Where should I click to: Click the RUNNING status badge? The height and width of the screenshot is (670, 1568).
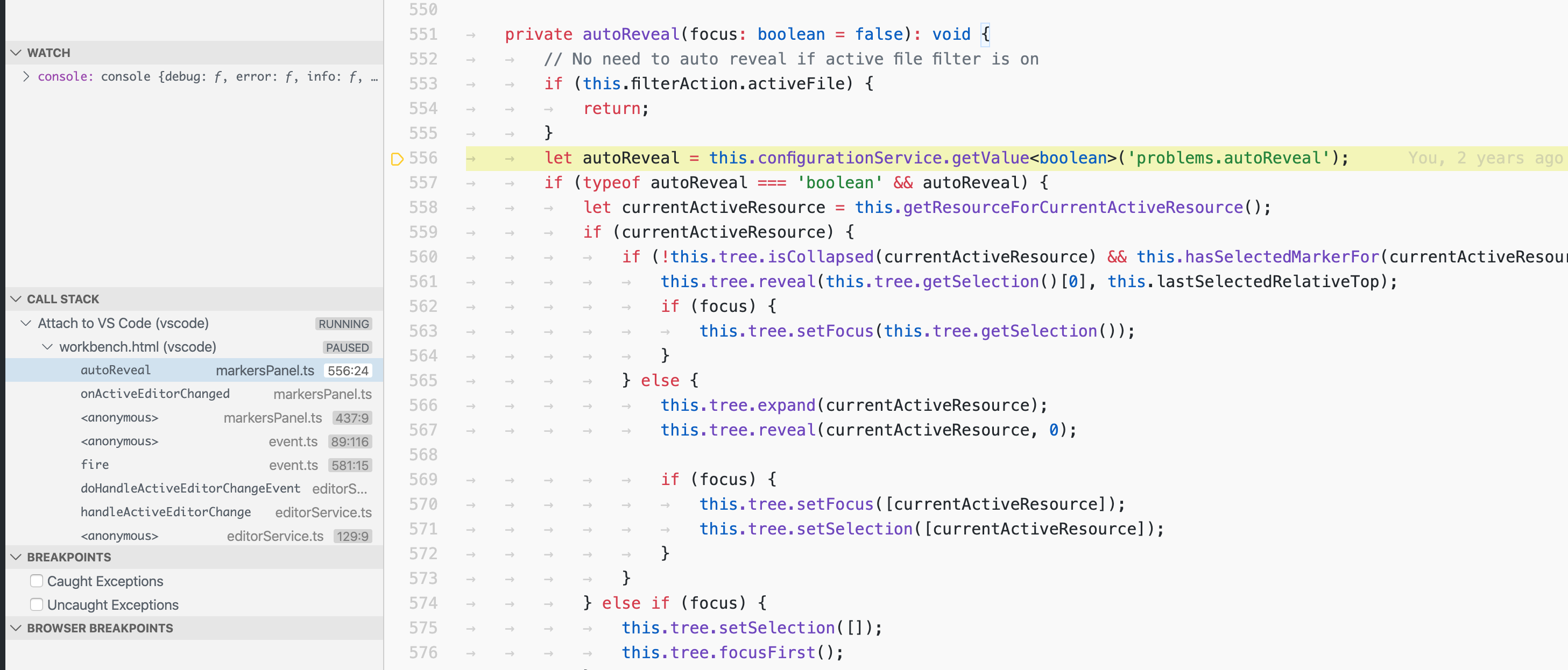[x=343, y=323]
